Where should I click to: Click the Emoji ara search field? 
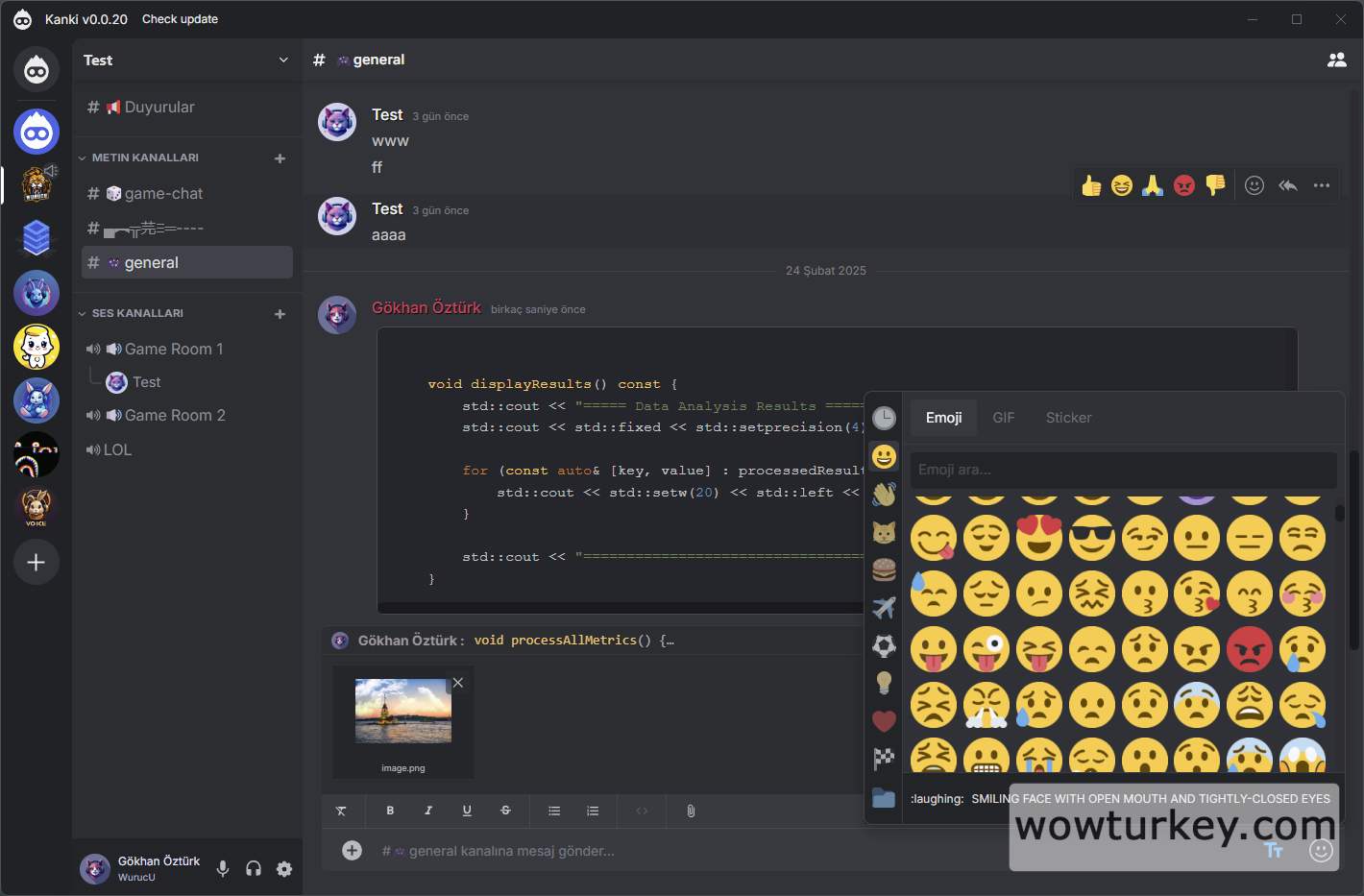1122,470
